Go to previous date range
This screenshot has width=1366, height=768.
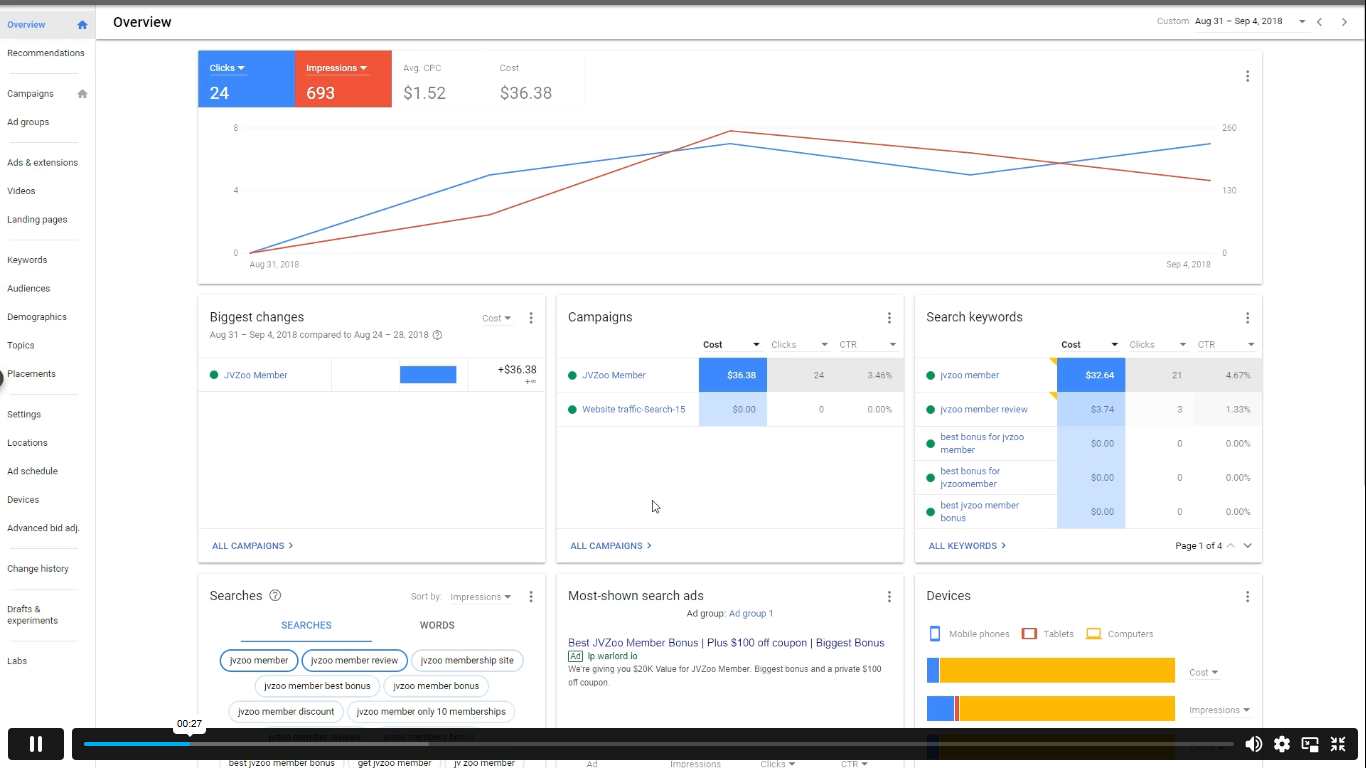[1320, 22]
